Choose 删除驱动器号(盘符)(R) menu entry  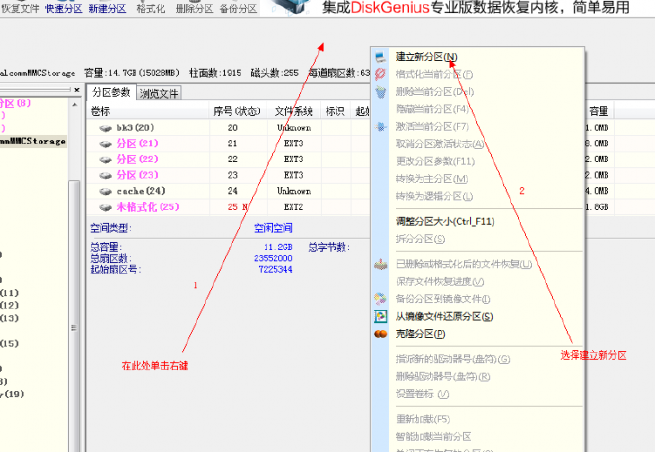(443, 376)
